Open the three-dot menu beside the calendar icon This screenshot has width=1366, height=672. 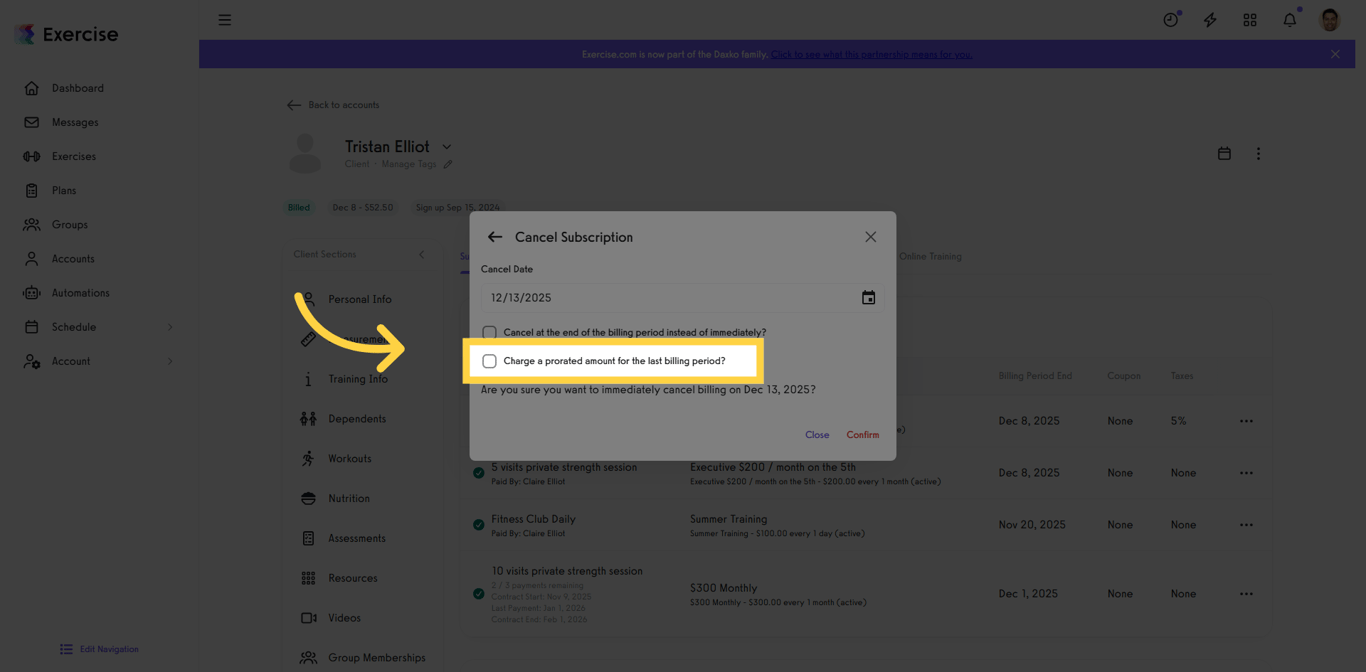point(1258,153)
